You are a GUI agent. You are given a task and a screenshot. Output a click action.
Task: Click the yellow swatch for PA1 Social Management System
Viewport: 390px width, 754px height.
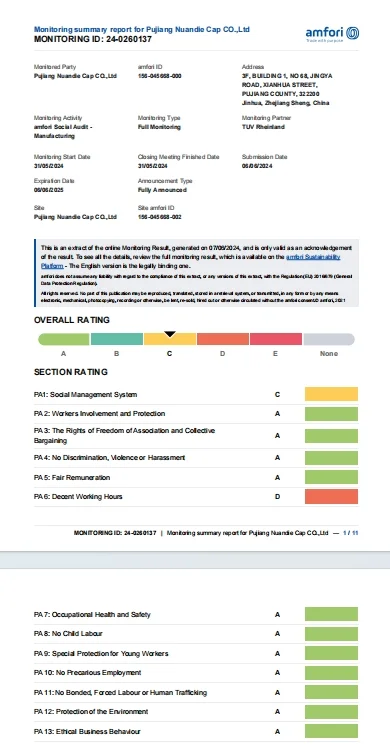pos(331,394)
